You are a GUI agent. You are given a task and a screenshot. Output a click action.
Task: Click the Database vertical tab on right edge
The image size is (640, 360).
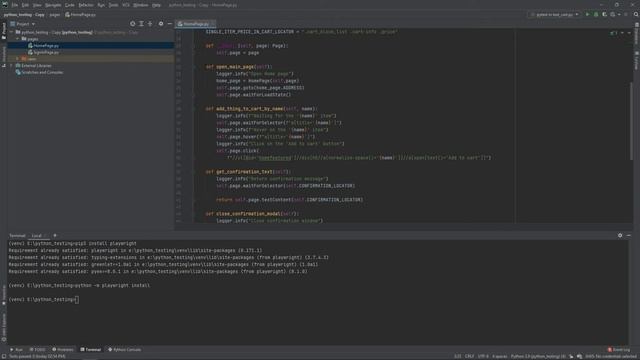point(636,34)
